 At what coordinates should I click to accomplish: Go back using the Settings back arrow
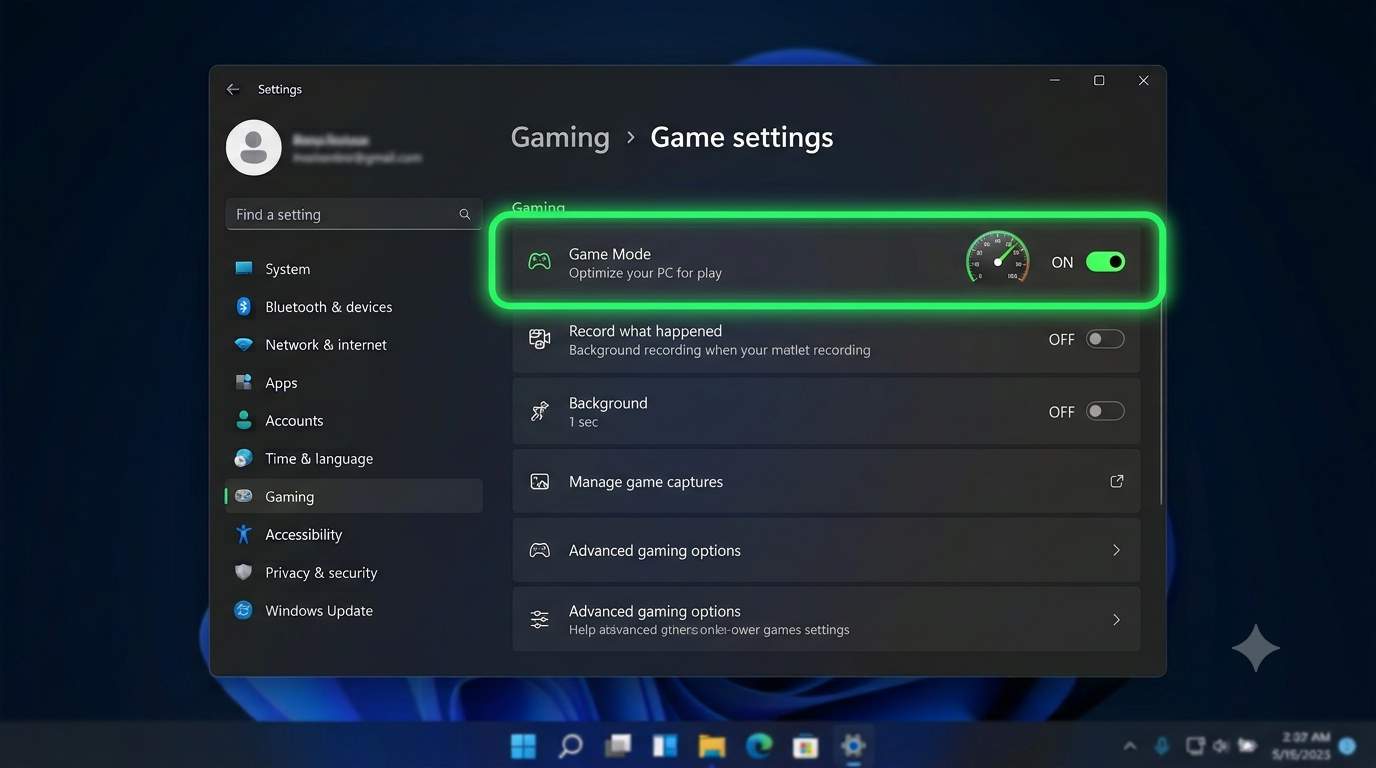coord(233,89)
